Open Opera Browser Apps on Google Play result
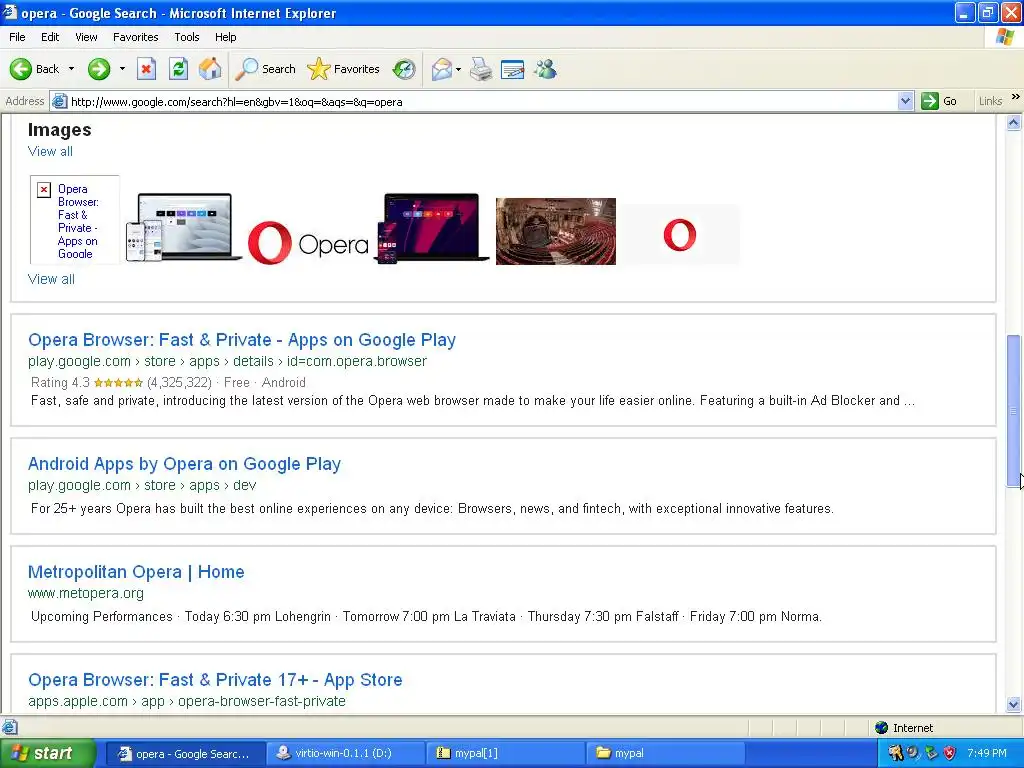This screenshot has width=1024, height=768. pos(242,340)
